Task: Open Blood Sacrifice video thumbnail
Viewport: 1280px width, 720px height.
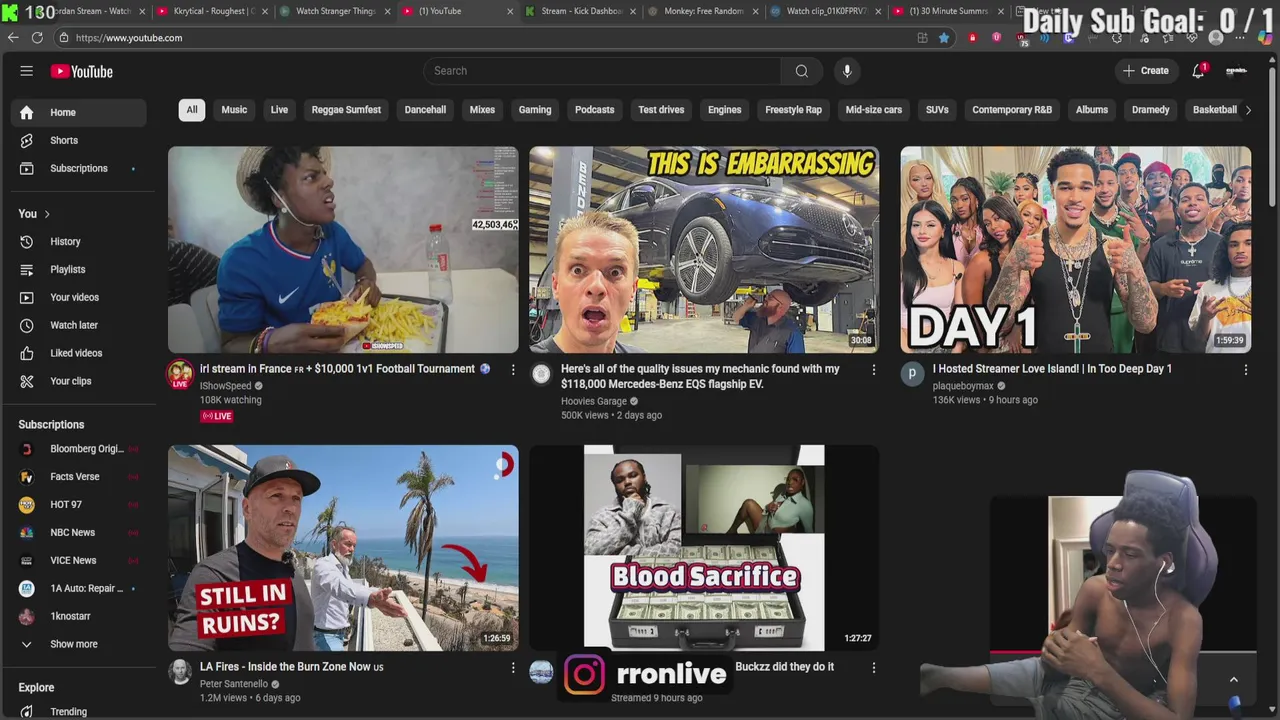Action: 704,548
